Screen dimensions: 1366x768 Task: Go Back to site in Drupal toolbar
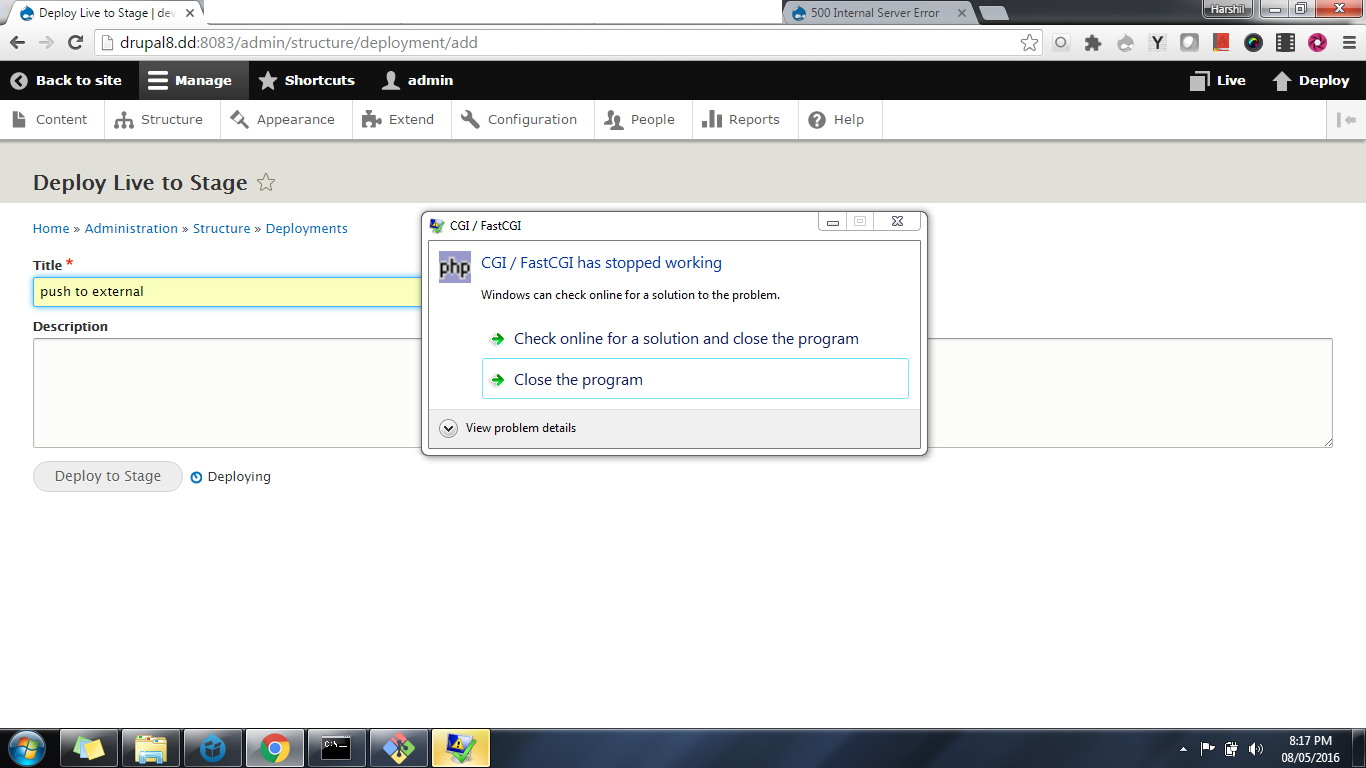66,80
